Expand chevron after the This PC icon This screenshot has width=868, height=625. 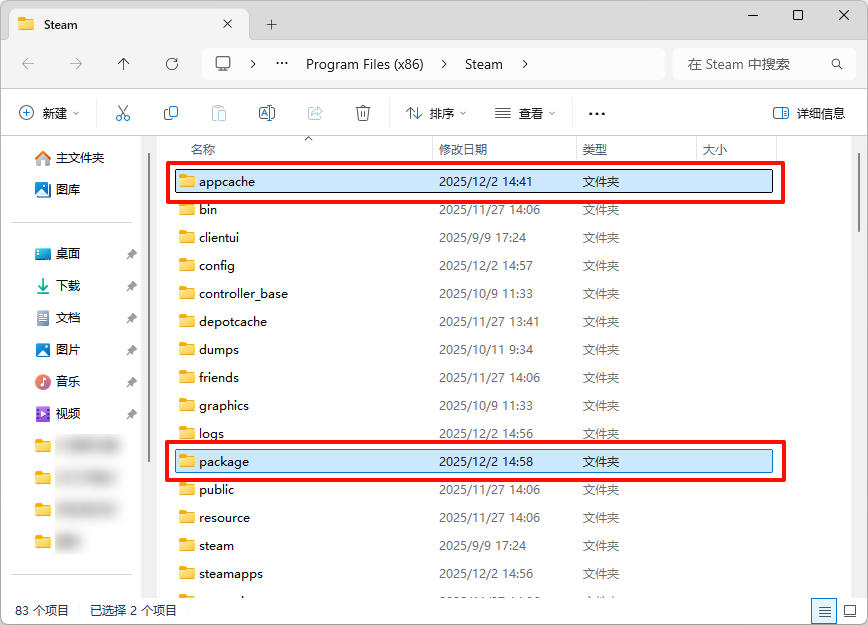[x=253, y=64]
